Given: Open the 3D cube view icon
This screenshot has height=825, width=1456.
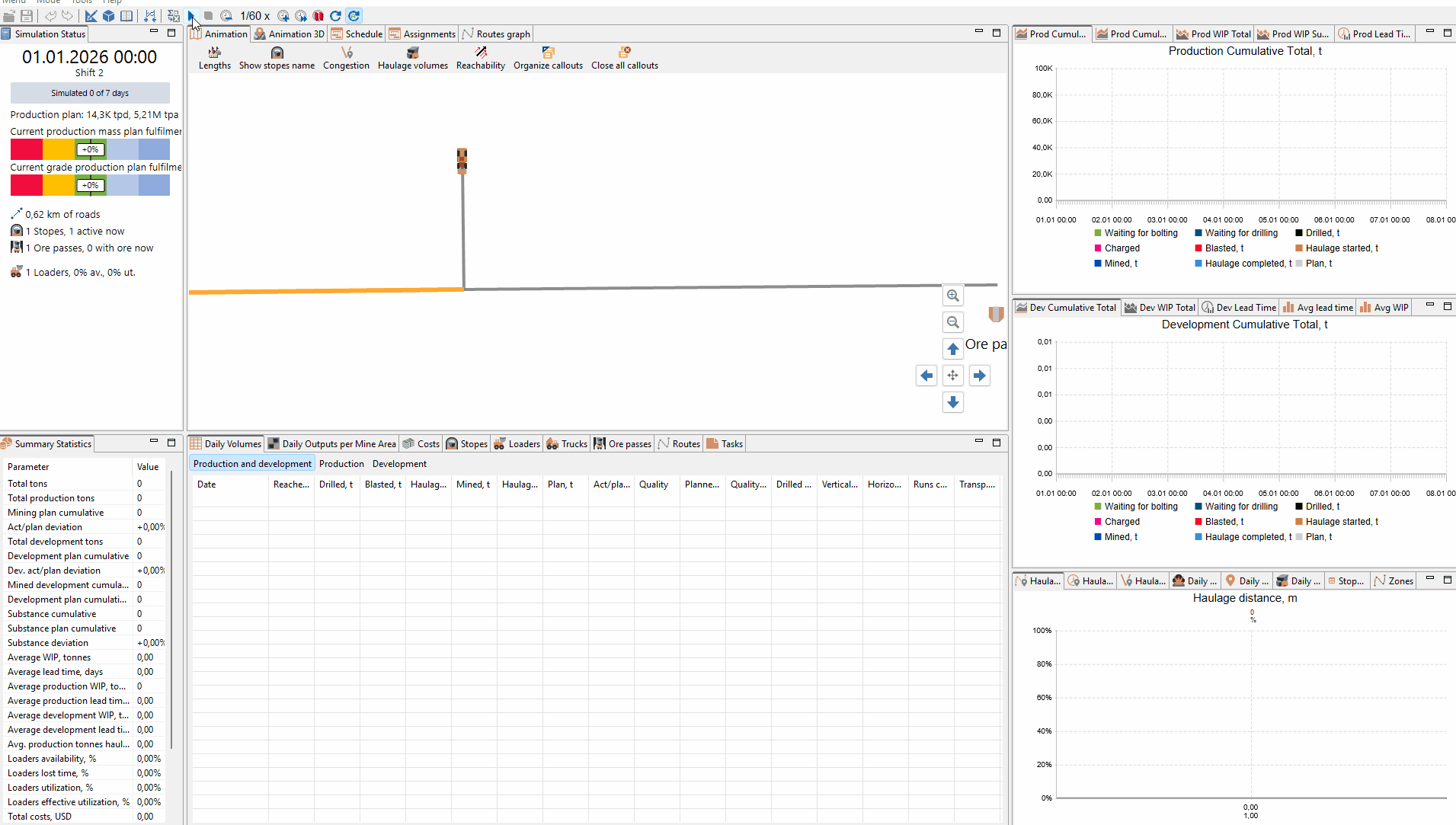Looking at the screenshot, I should tap(109, 15).
